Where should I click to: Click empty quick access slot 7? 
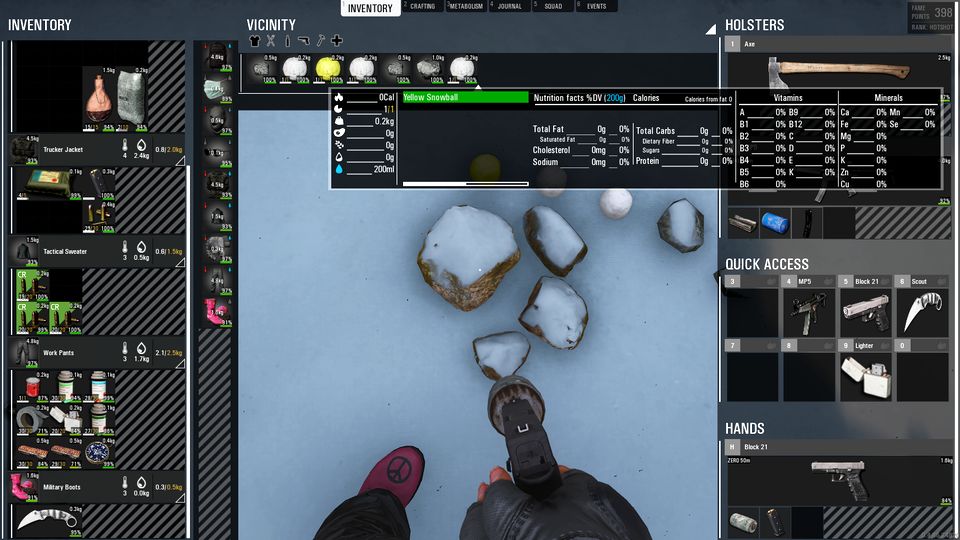751,377
